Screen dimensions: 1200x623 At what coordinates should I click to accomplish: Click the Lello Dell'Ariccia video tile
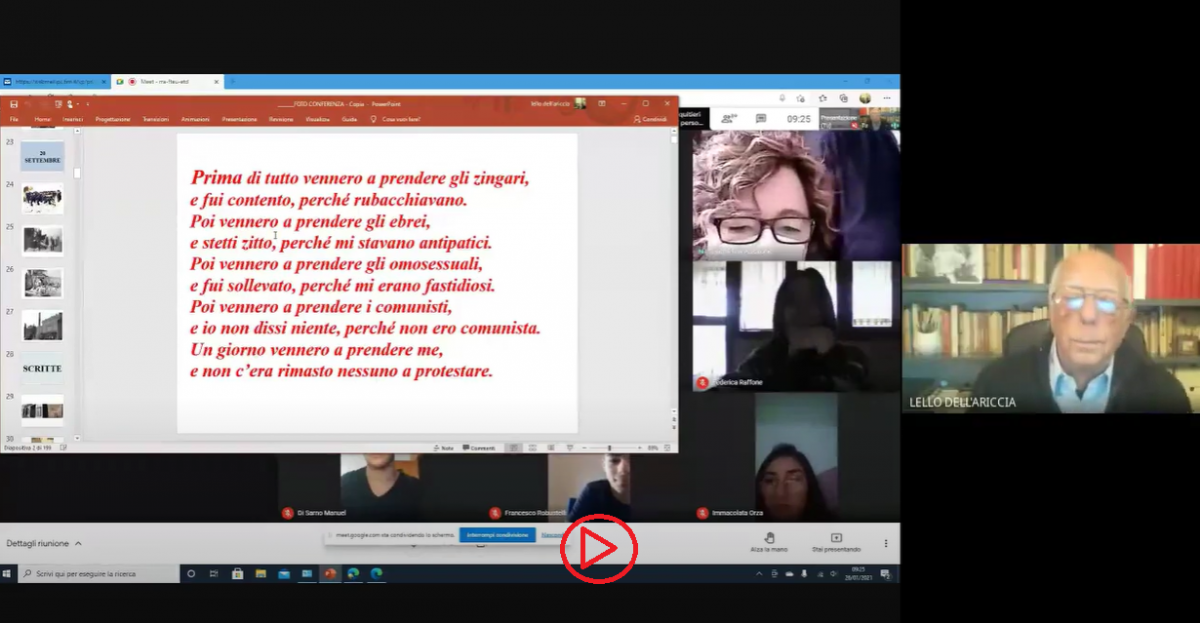[1050, 328]
